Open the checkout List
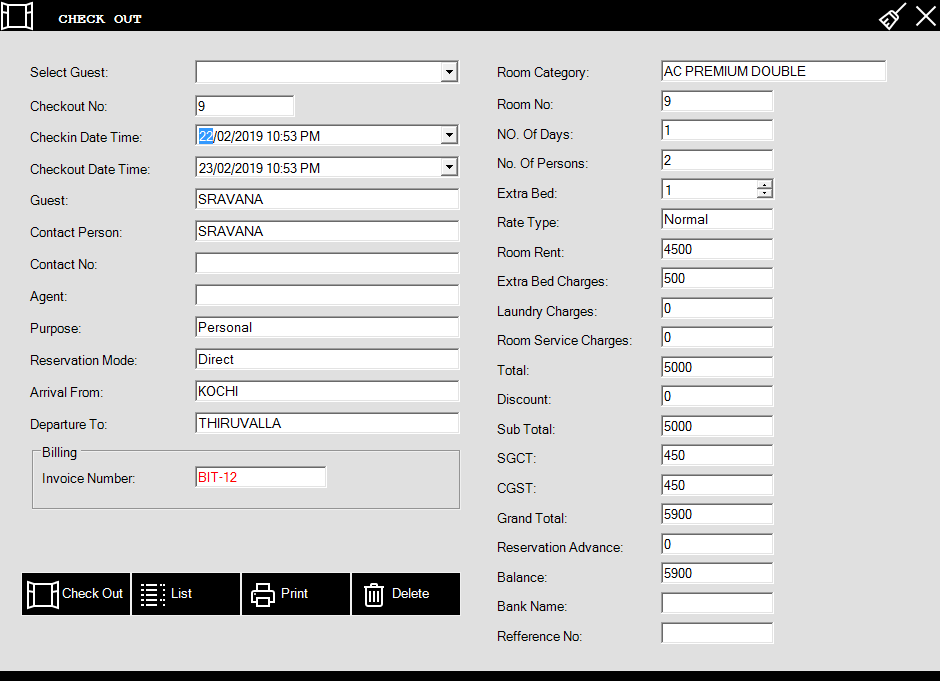The width and height of the screenshot is (940, 681). click(186, 594)
